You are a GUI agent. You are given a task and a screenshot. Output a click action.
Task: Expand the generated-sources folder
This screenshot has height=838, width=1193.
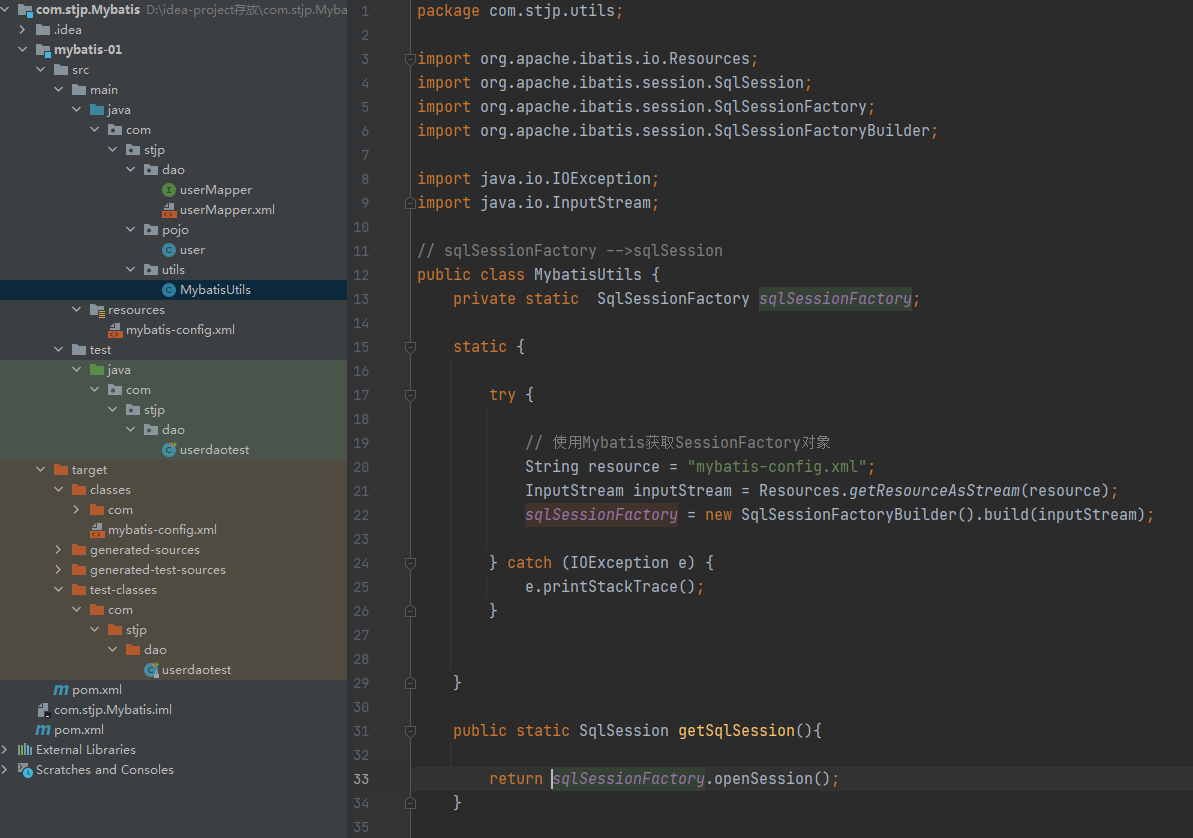tap(59, 550)
